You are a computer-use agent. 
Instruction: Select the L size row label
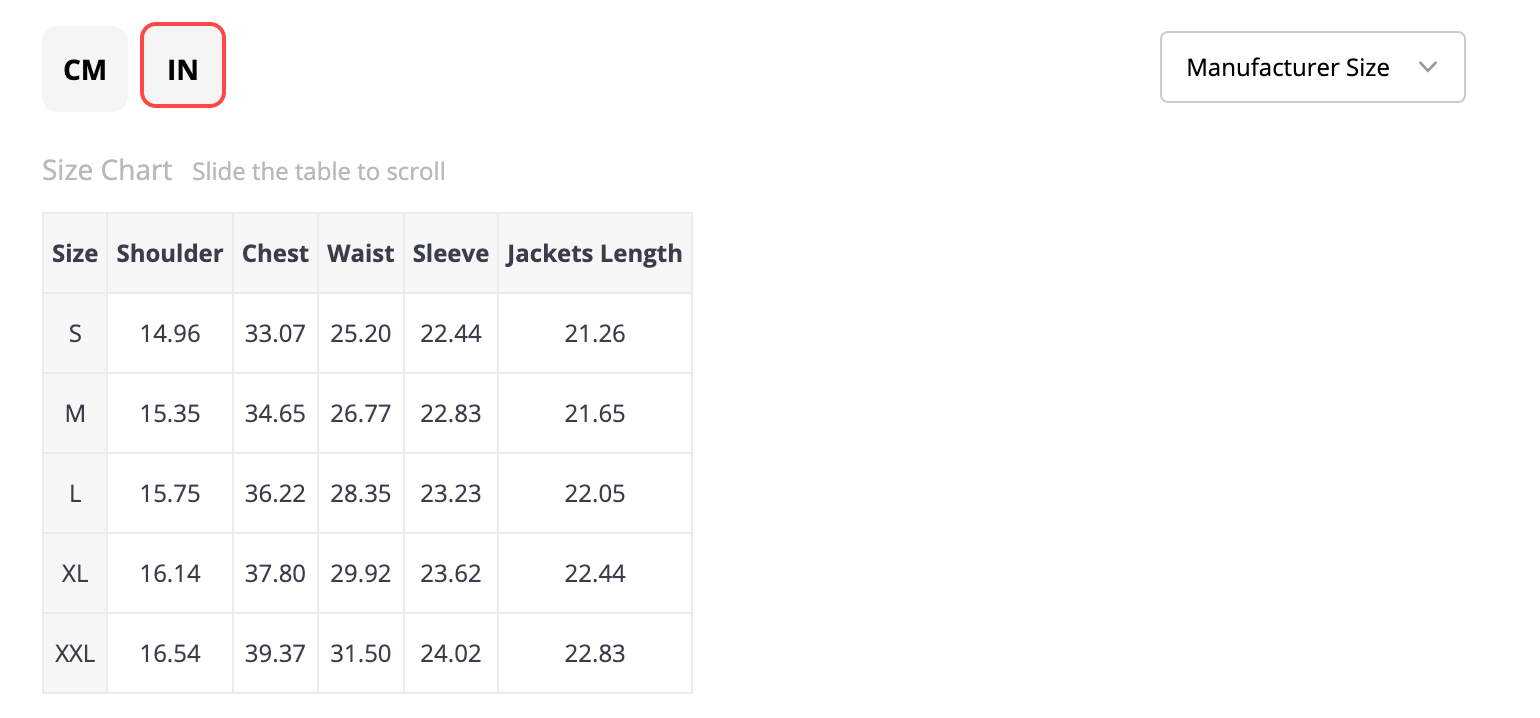coord(75,493)
